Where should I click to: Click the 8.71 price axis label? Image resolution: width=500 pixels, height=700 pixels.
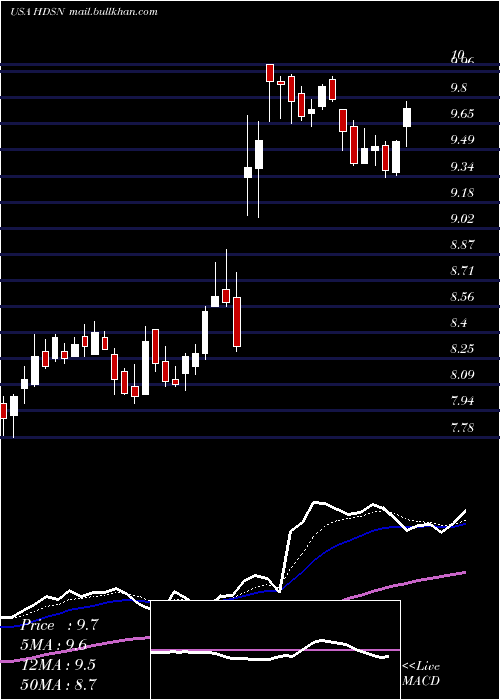462,271
